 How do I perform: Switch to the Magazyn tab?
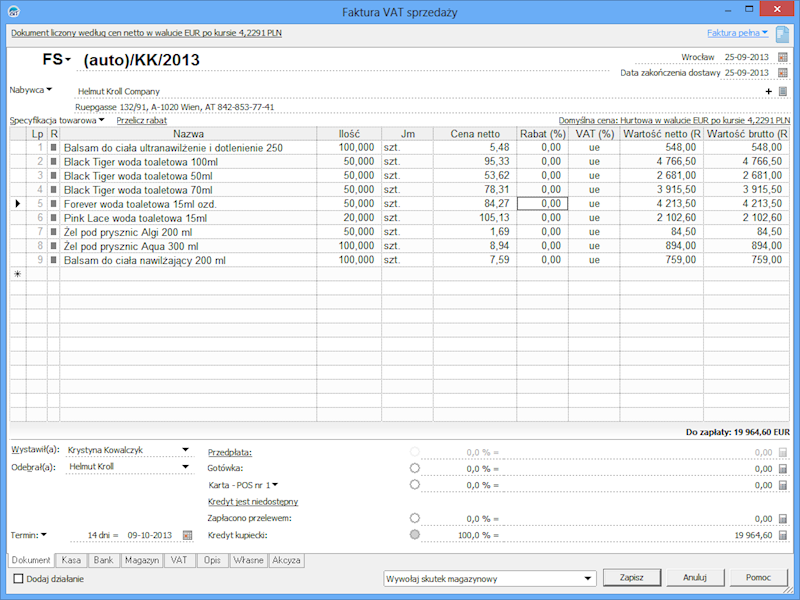coord(142,560)
